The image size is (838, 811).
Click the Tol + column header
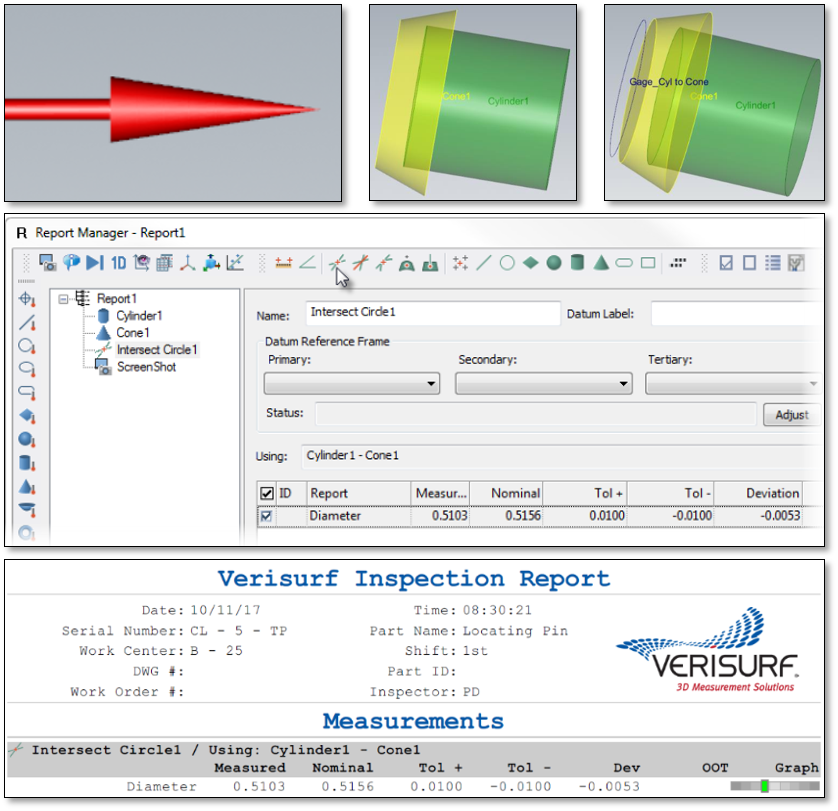coord(585,493)
